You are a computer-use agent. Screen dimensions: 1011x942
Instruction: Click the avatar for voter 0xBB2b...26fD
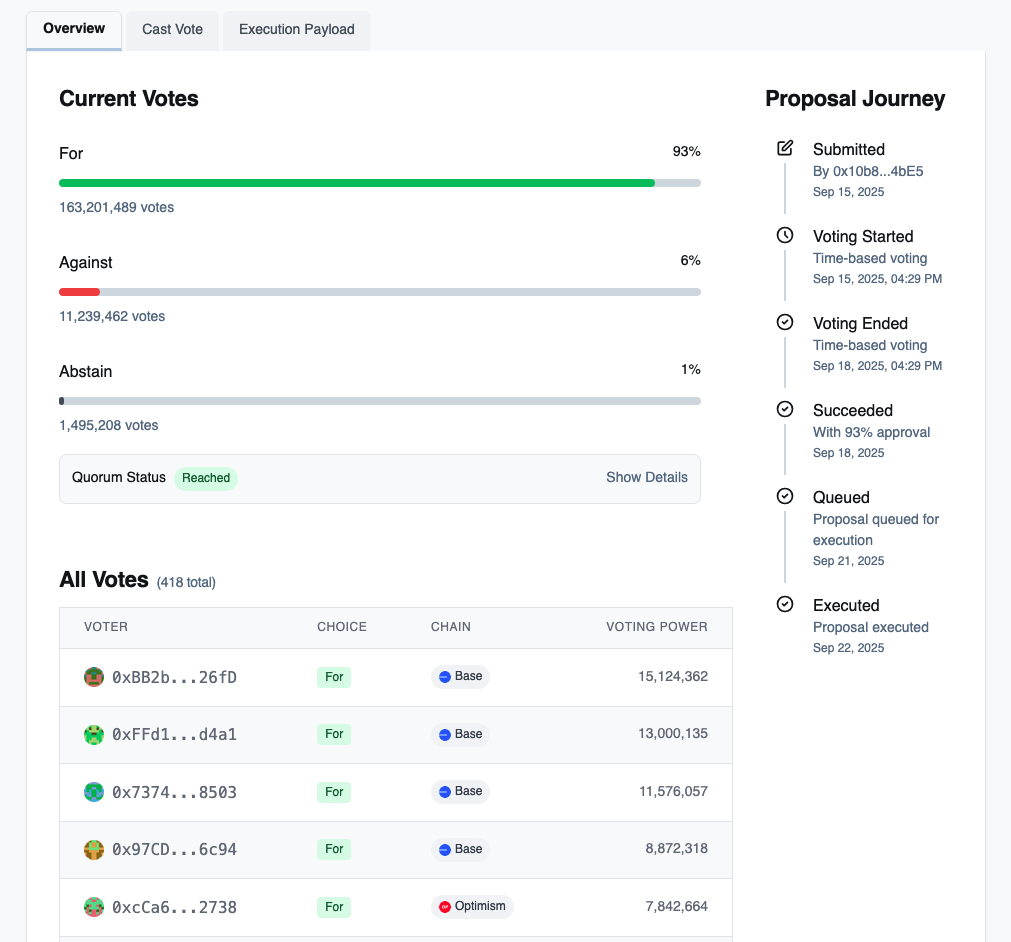pos(94,677)
